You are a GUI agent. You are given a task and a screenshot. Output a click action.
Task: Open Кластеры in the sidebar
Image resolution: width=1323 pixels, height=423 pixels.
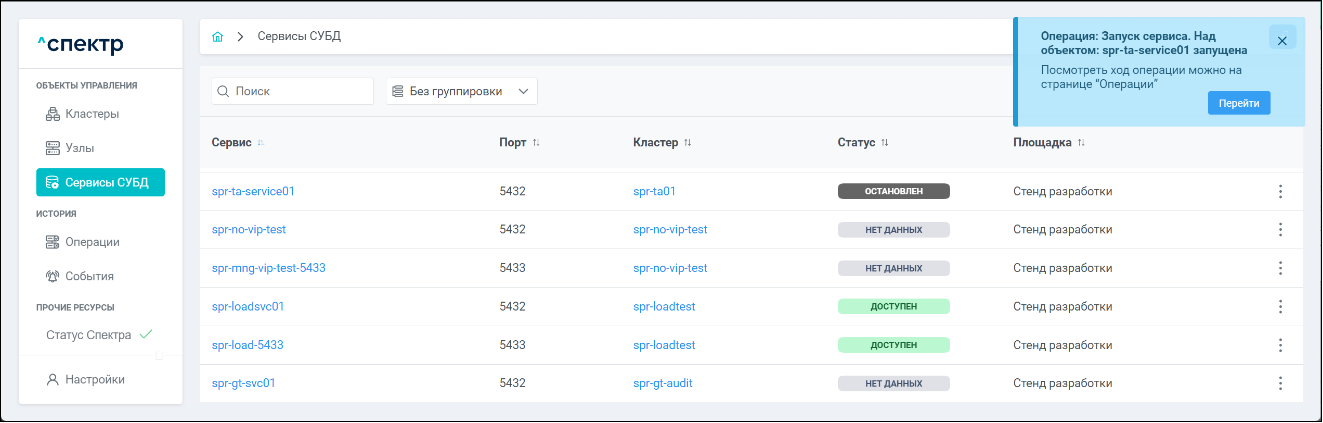(x=91, y=114)
